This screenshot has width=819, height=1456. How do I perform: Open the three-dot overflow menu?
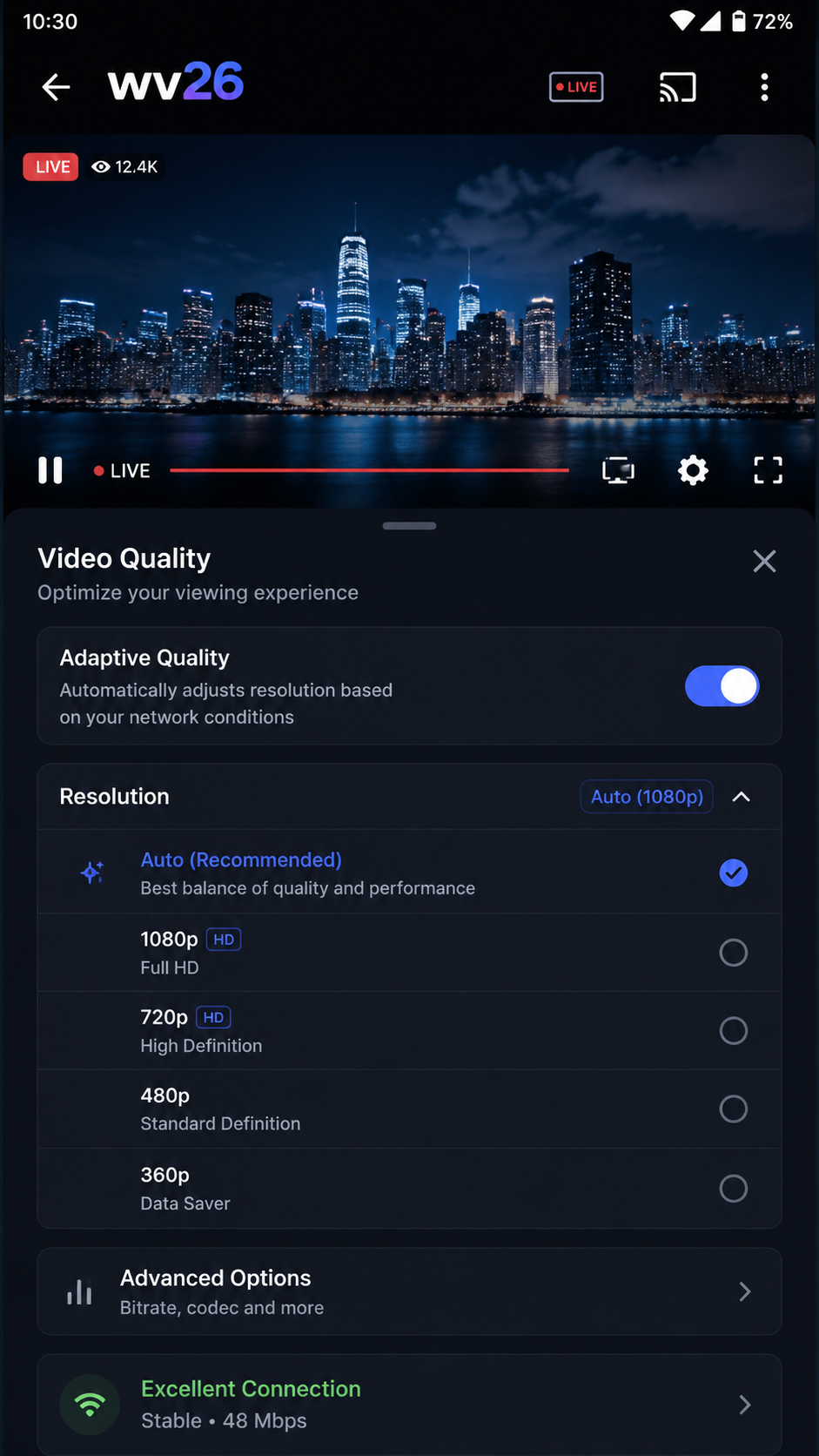coord(764,87)
